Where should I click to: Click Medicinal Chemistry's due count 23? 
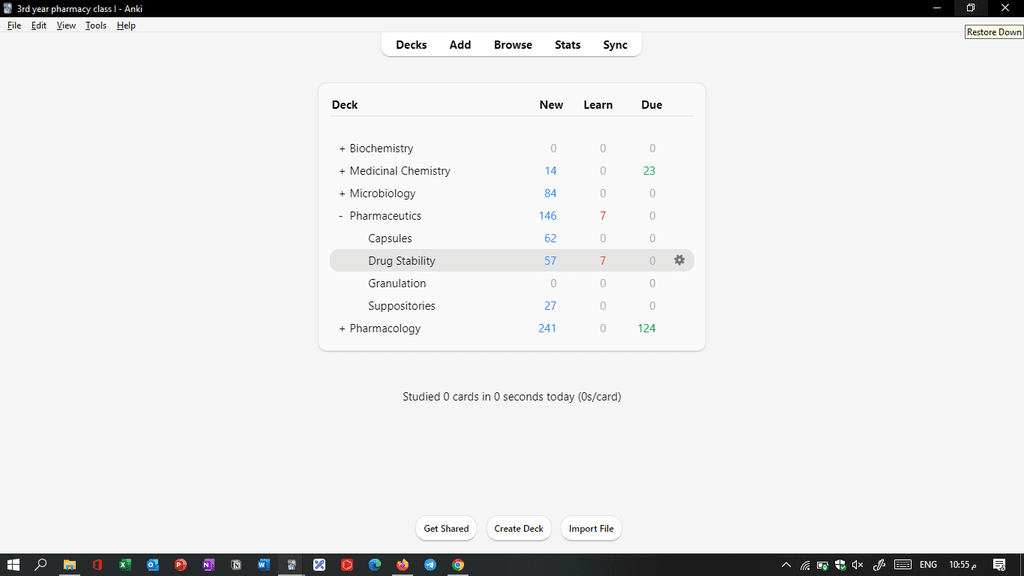click(649, 171)
